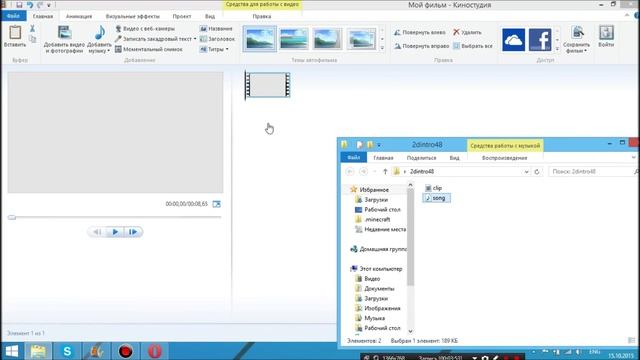Open the Проект tab

pyautogui.click(x=182, y=16)
